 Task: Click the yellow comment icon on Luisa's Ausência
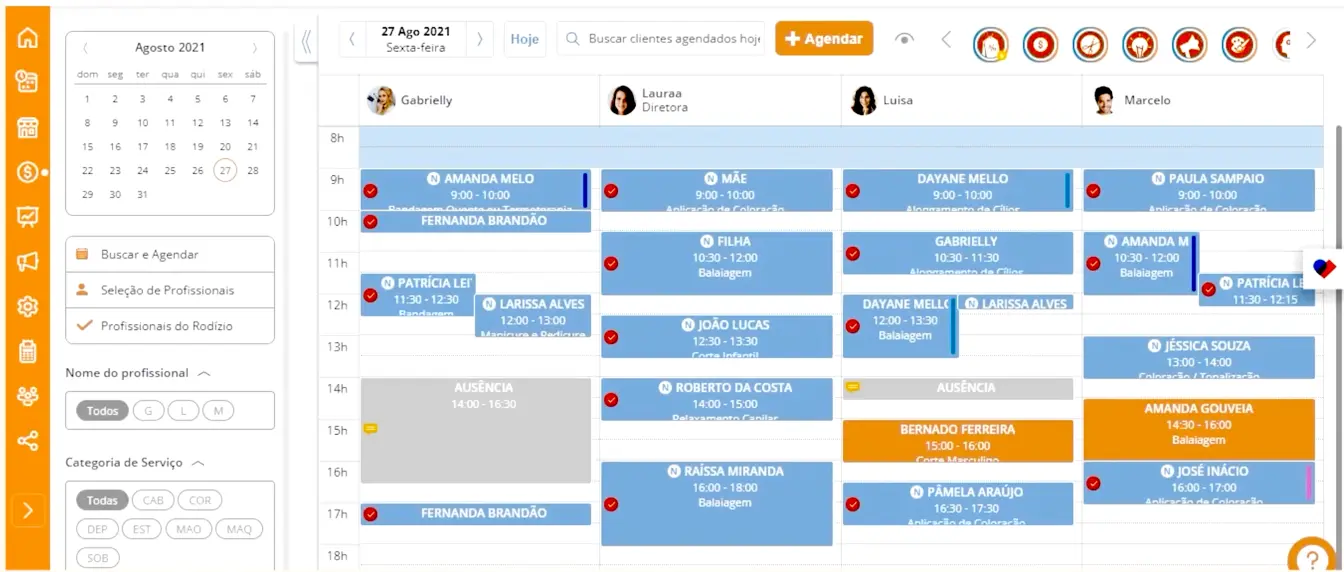[x=853, y=387]
